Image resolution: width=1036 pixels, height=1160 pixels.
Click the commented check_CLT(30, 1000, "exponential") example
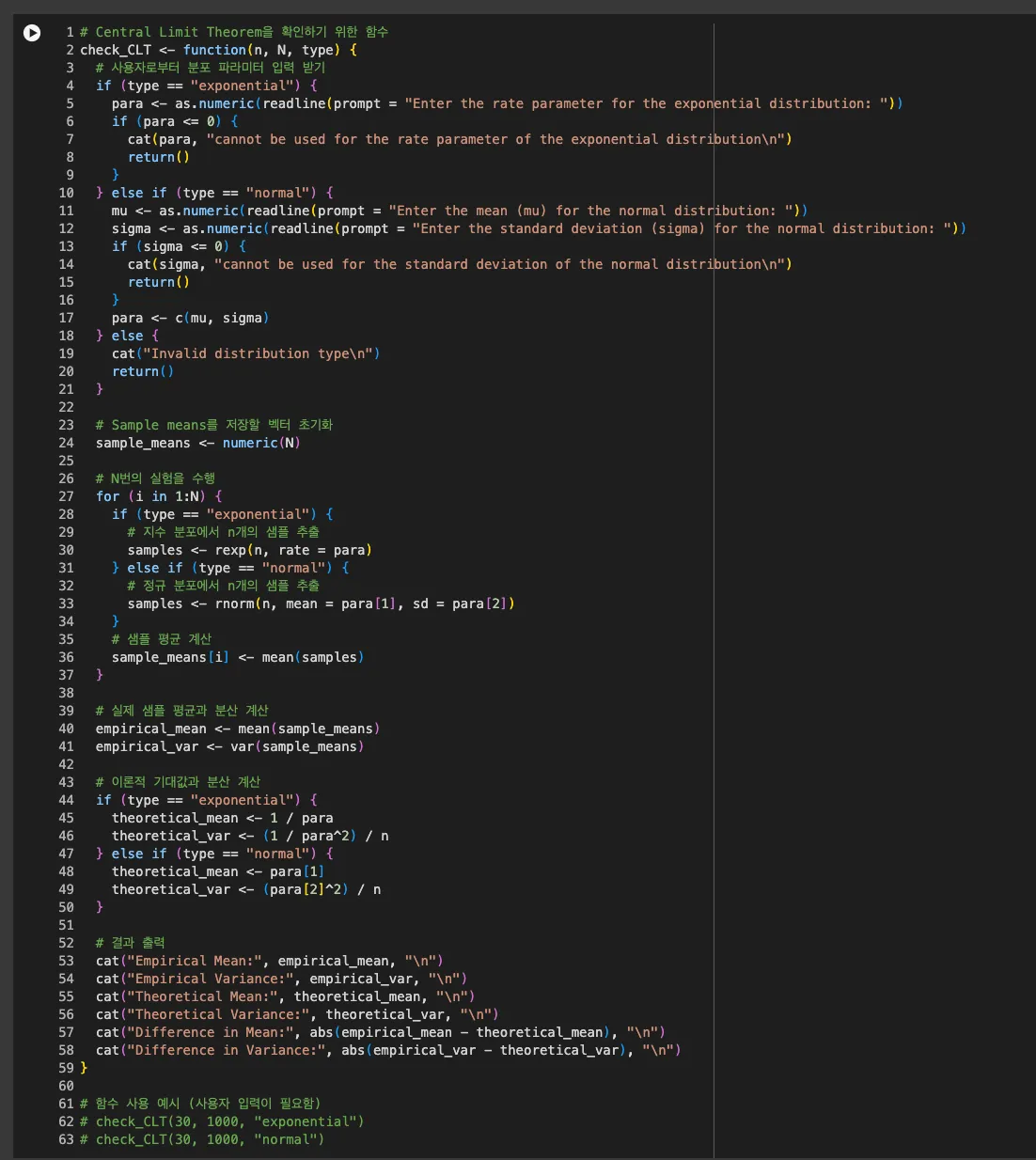tap(222, 1121)
